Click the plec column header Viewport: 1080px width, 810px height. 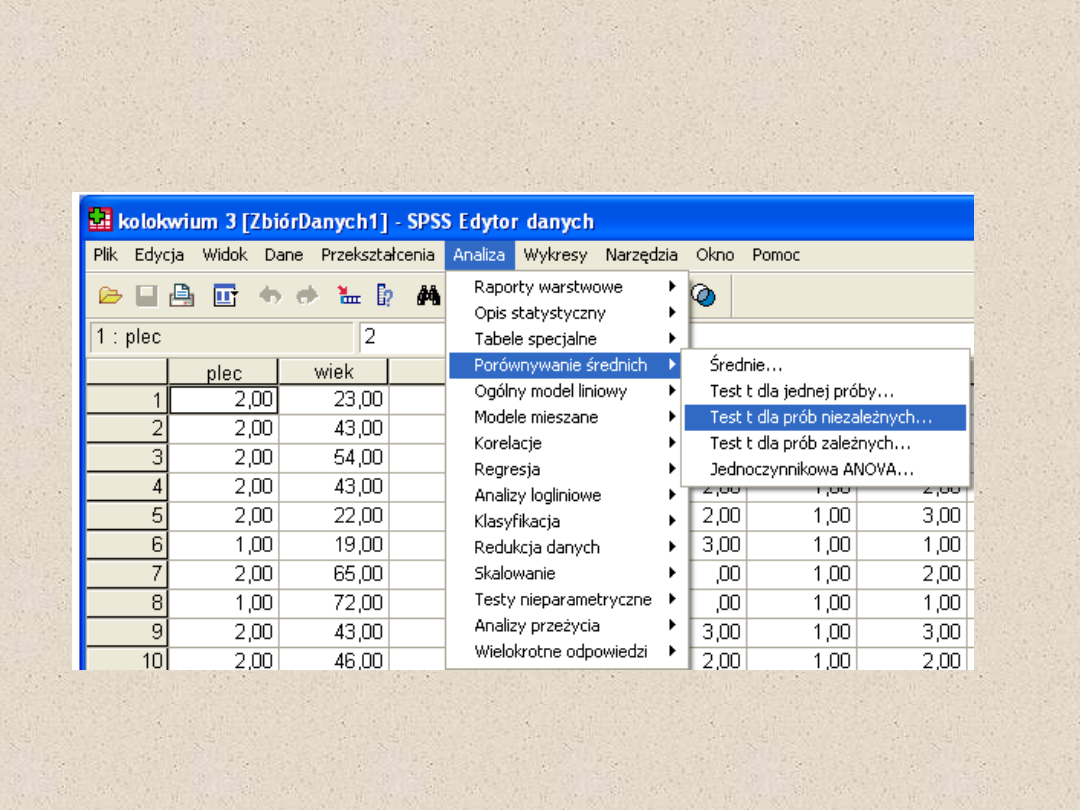point(224,373)
